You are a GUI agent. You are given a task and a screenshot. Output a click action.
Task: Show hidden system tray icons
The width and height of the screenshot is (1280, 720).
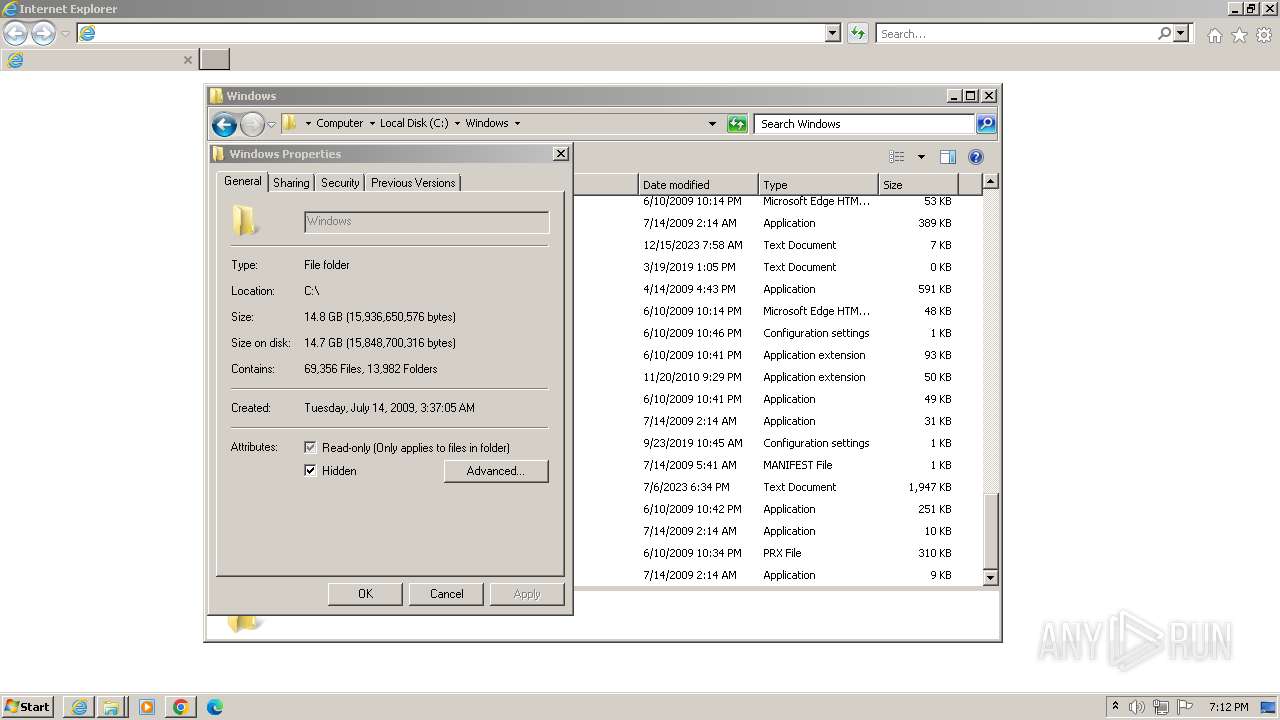click(x=1115, y=707)
